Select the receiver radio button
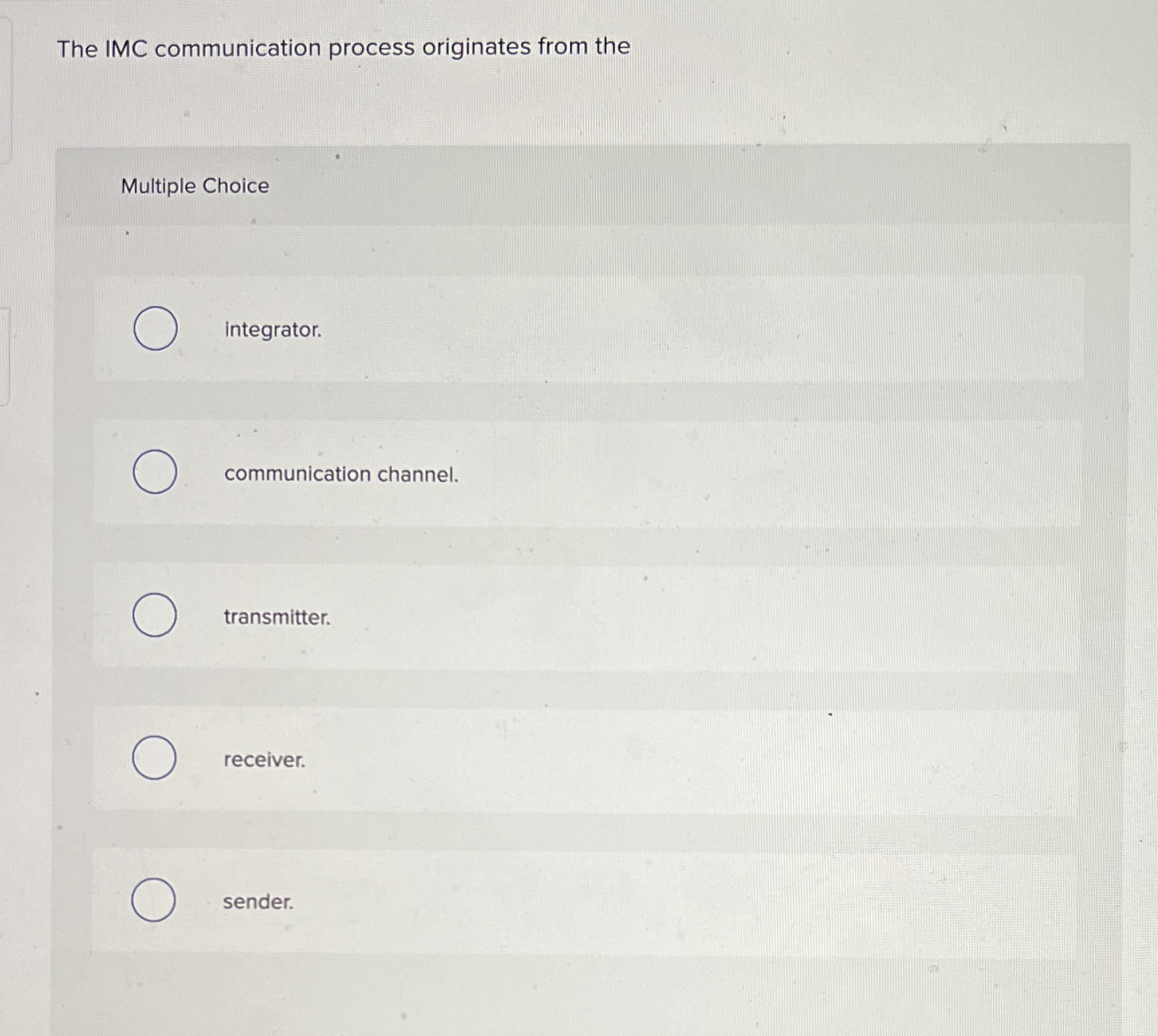Image resolution: width=1158 pixels, height=1036 pixels. coord(154,758)
